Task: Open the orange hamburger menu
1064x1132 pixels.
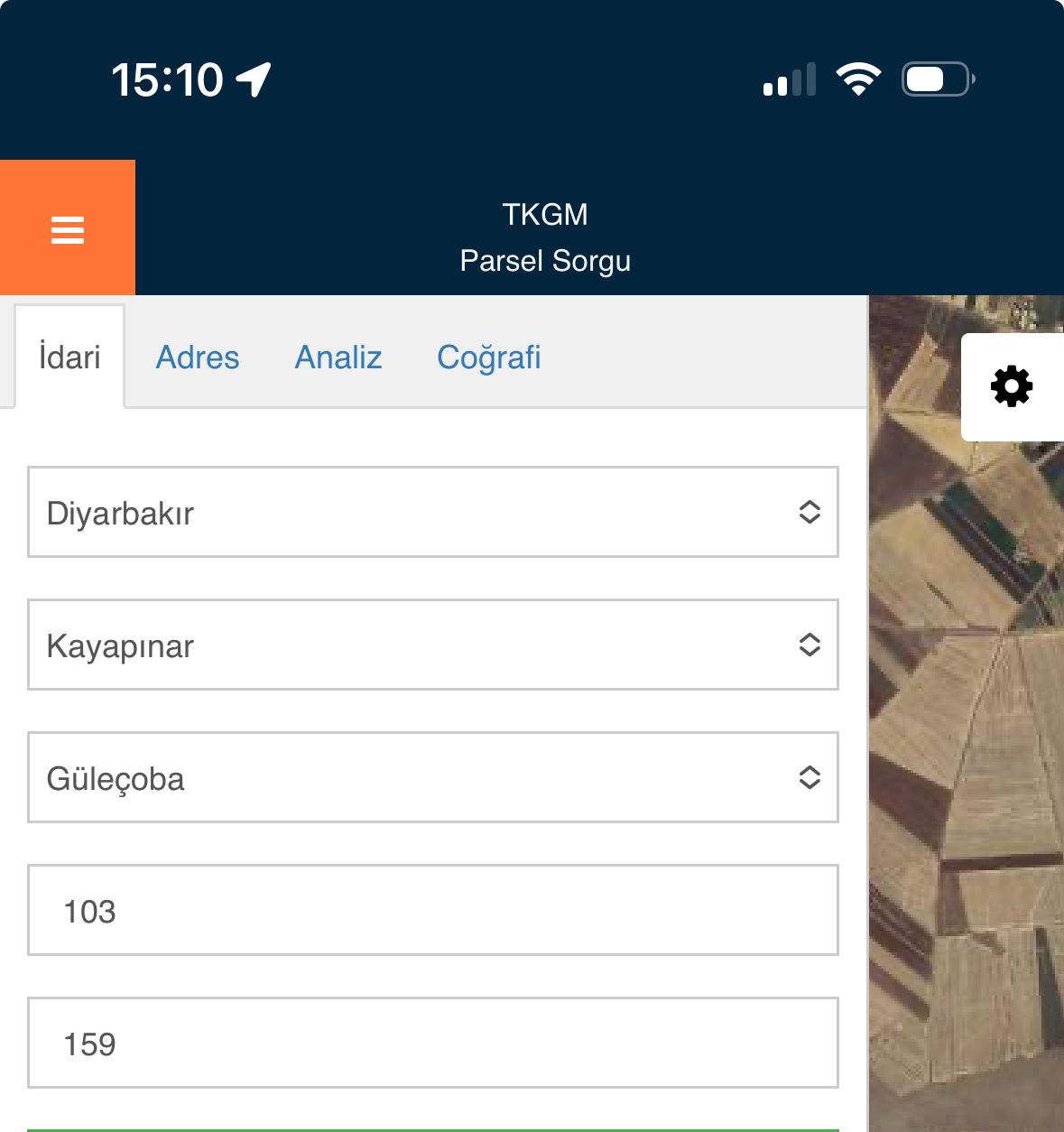Action: coord(68,227)
